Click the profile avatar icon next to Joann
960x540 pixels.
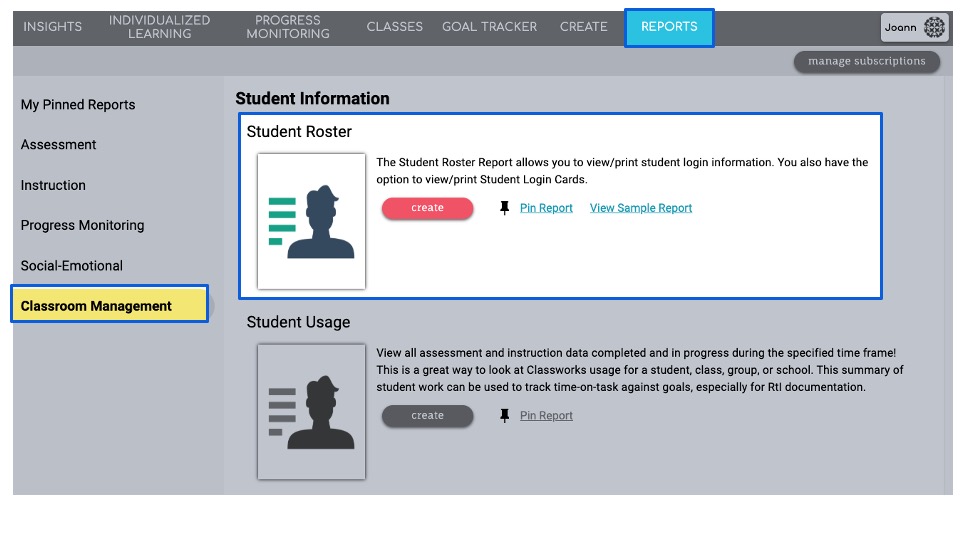coord(934,28)
